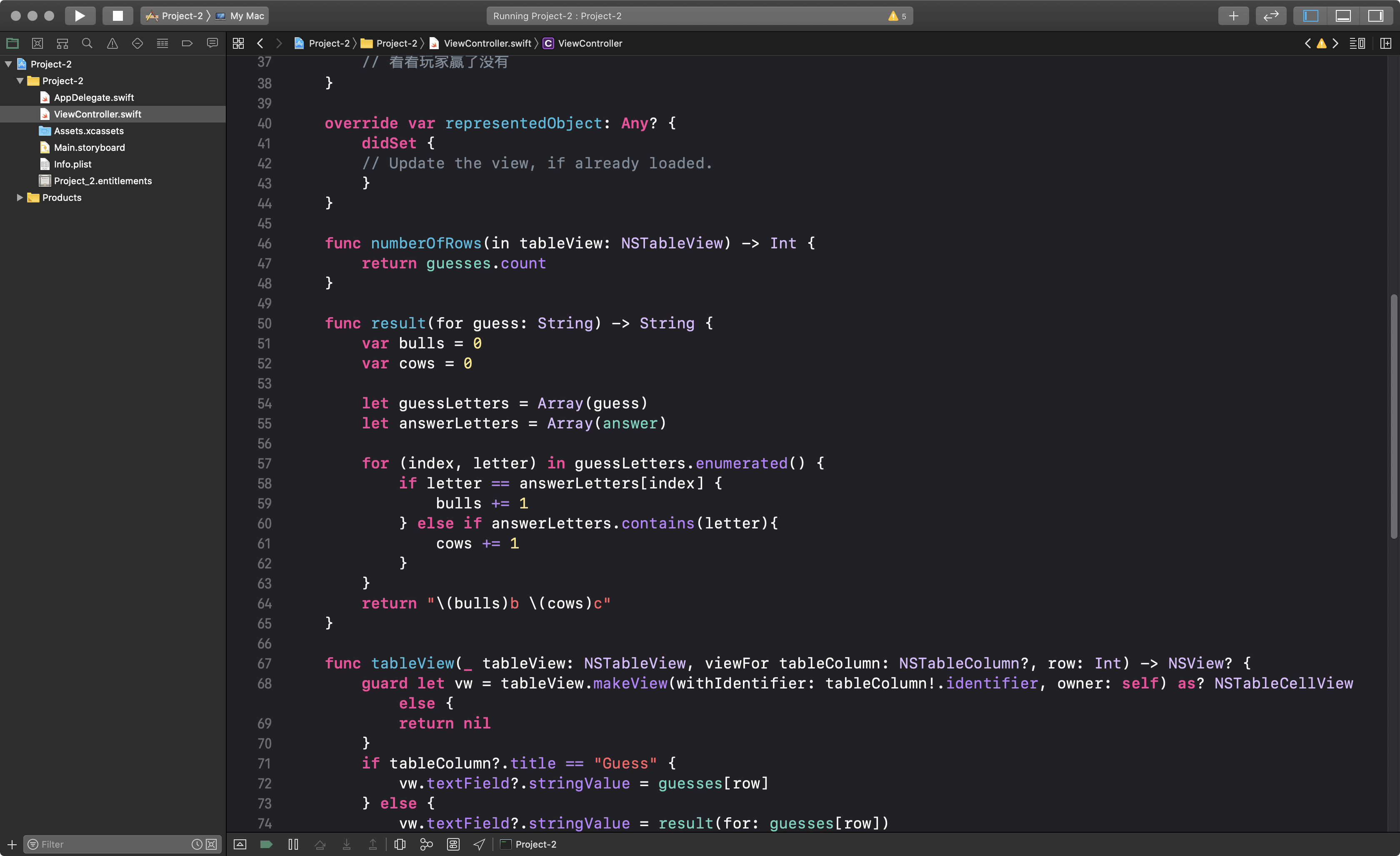Click the Debug View Hierarchy icon
The width and height of the screenshot is (1400, 856).
pyautogui.click(x=400, y=844)
